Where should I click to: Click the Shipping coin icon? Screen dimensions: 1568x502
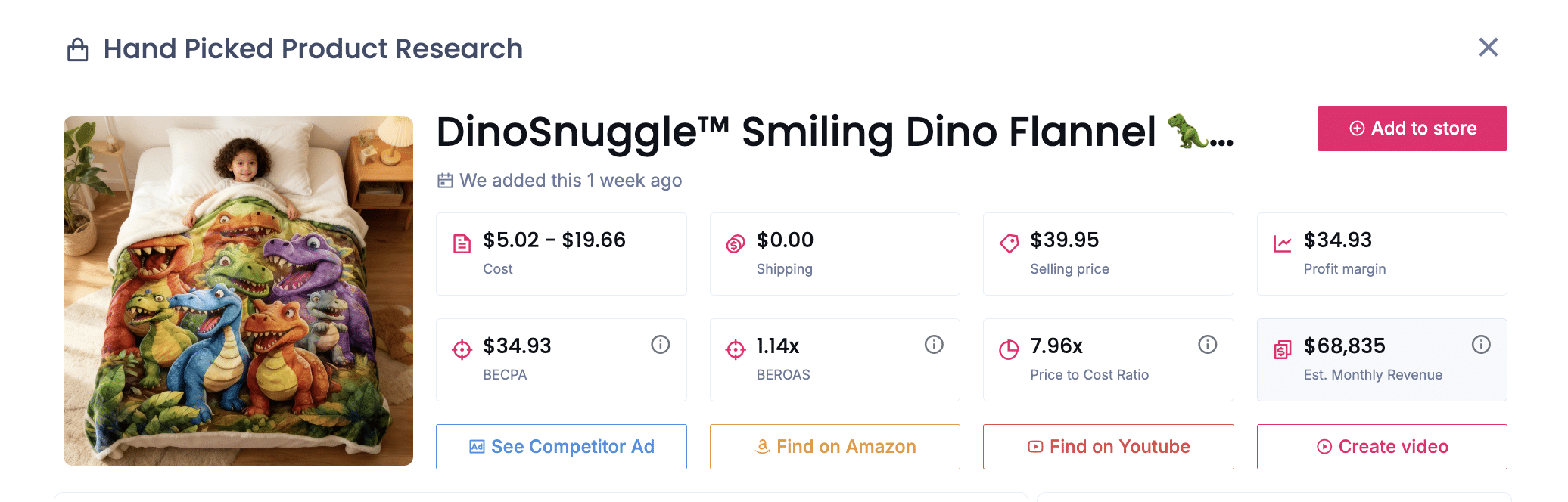click(736, 243)
